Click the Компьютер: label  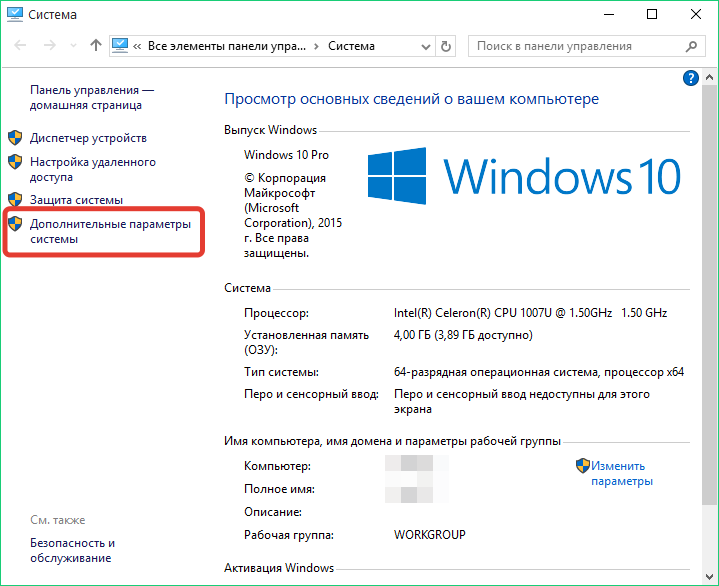pos(277,466)
